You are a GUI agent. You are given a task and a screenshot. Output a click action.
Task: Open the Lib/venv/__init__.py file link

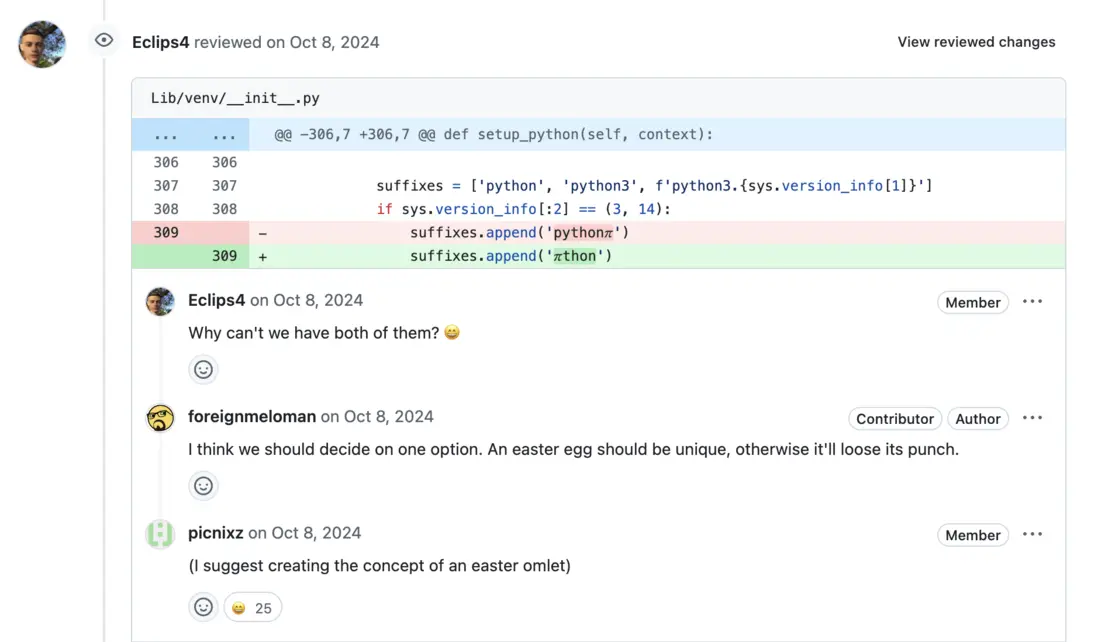[235, 98]
